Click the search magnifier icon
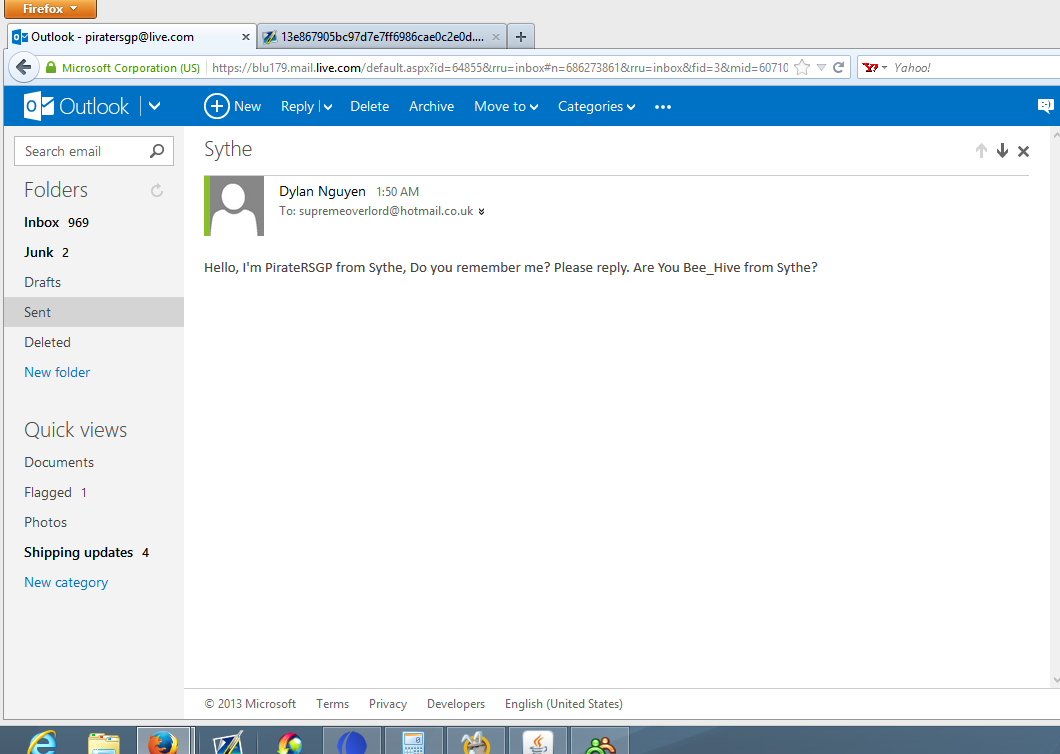Screen dimensions: 1060x754 (x=157, y=151)
